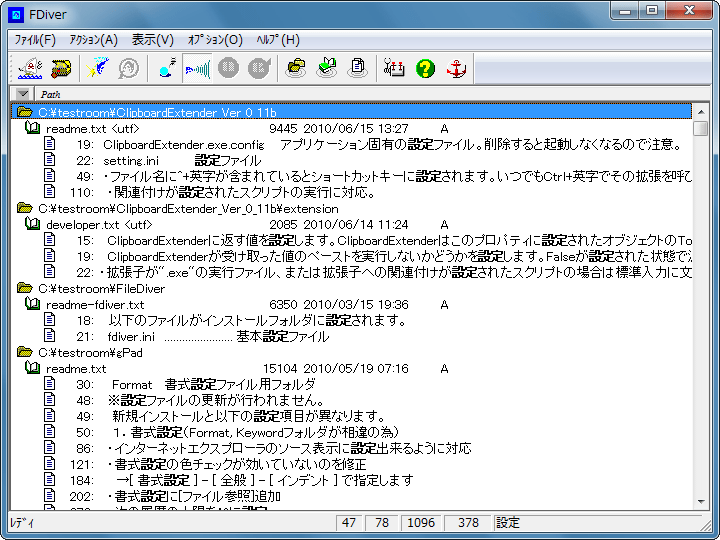This screenshot has width=720, height=540.
Task: Open the 表示(V) menu
Action: pyautogui.click(x=152, y=40)
